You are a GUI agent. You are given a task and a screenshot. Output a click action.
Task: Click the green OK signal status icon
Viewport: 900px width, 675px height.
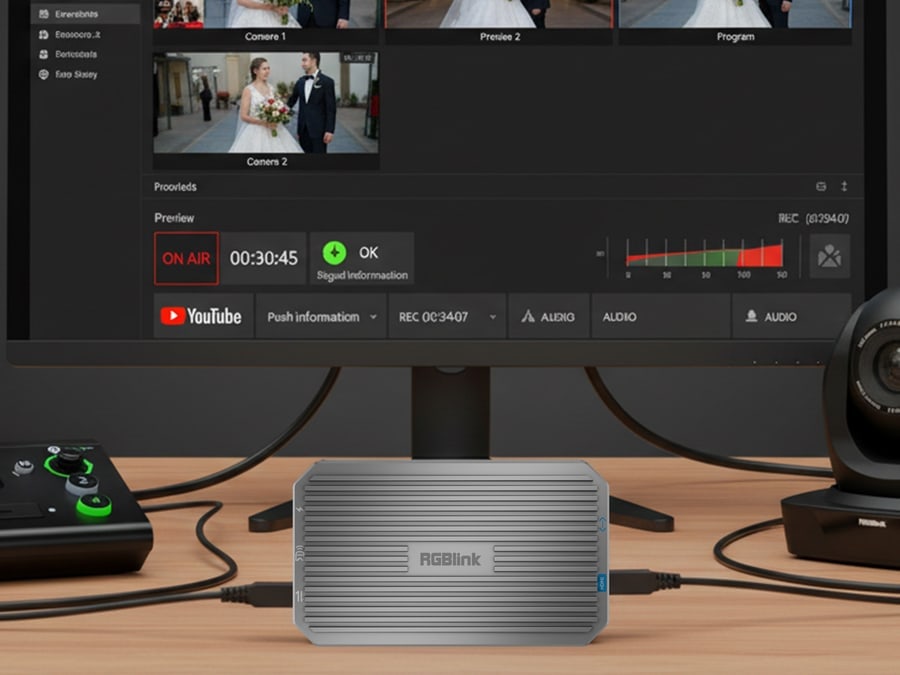coord(334,253)
